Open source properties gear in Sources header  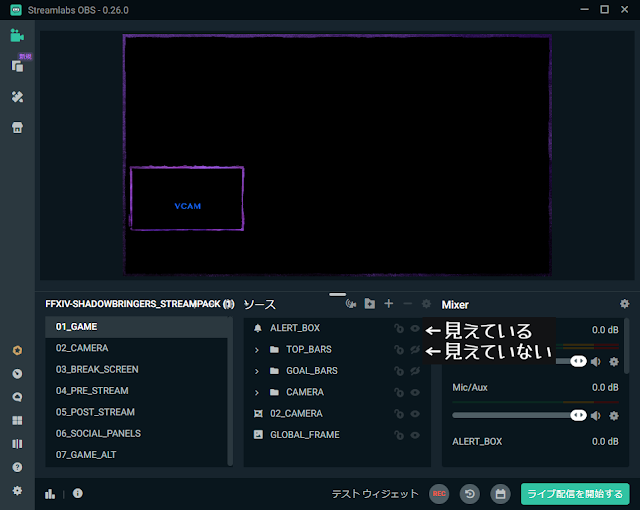(426, 304)
